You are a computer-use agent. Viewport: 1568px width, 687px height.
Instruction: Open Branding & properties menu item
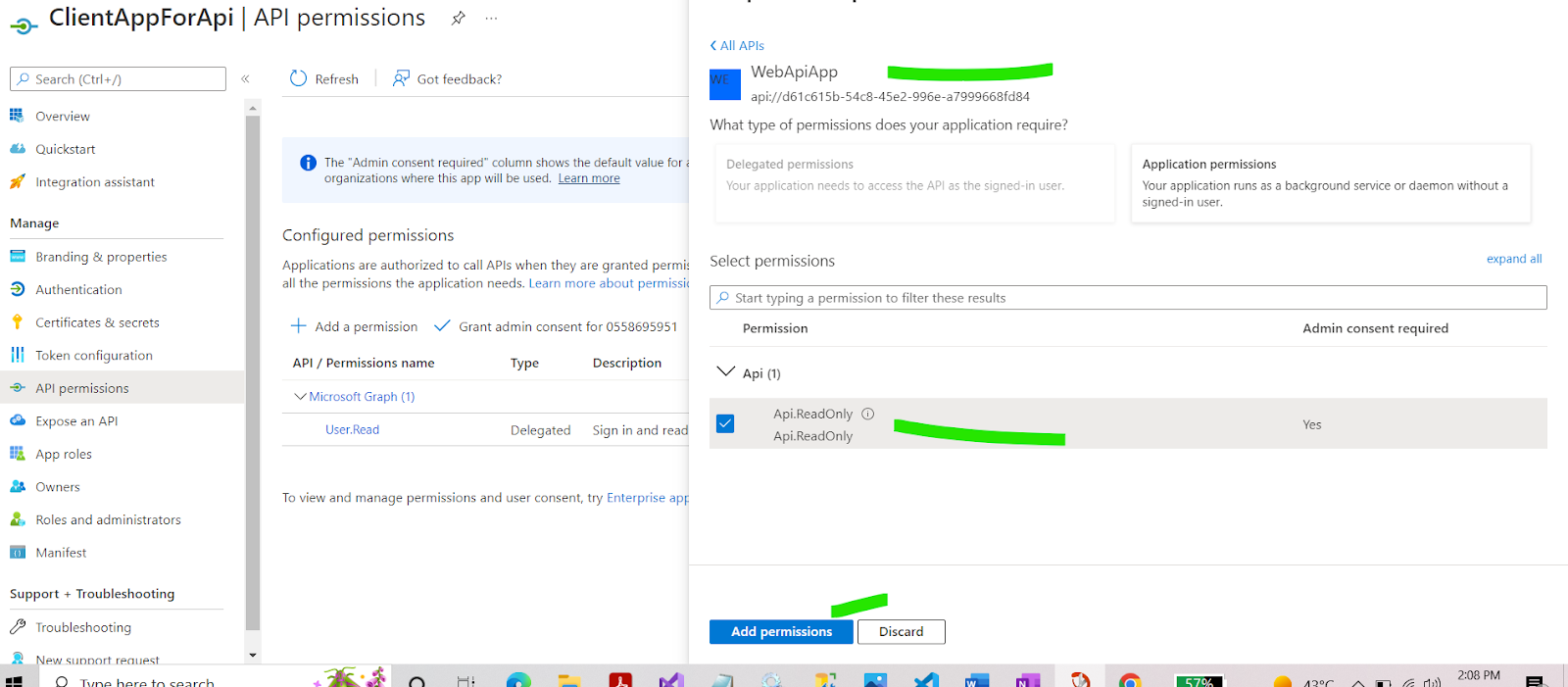tap(101, 257)
